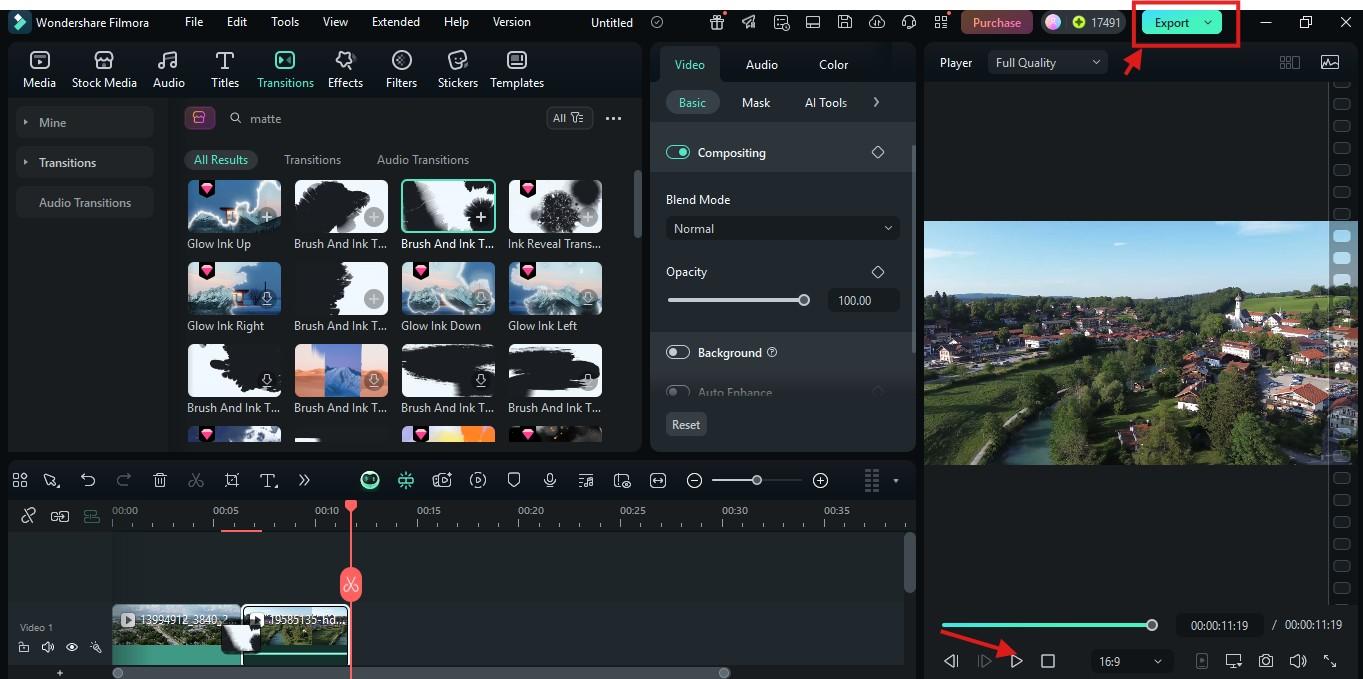Switch to the Mask sub-tab
Viewport: 1363px width, 679px height.
pyautogui.click(x=756, y=102)
